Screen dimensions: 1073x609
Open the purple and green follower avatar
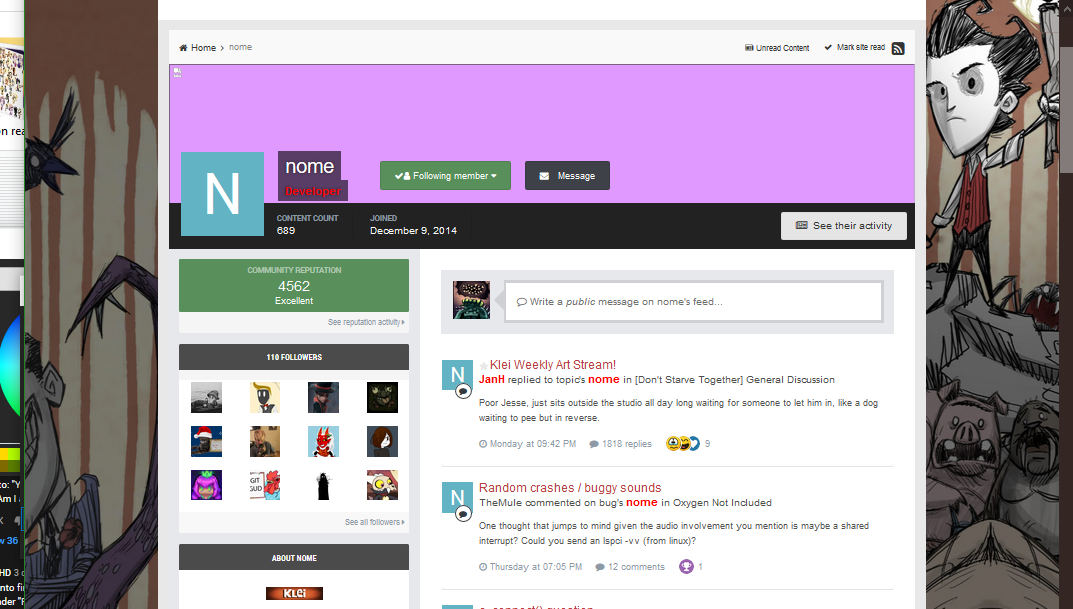[x=206, y=485]
